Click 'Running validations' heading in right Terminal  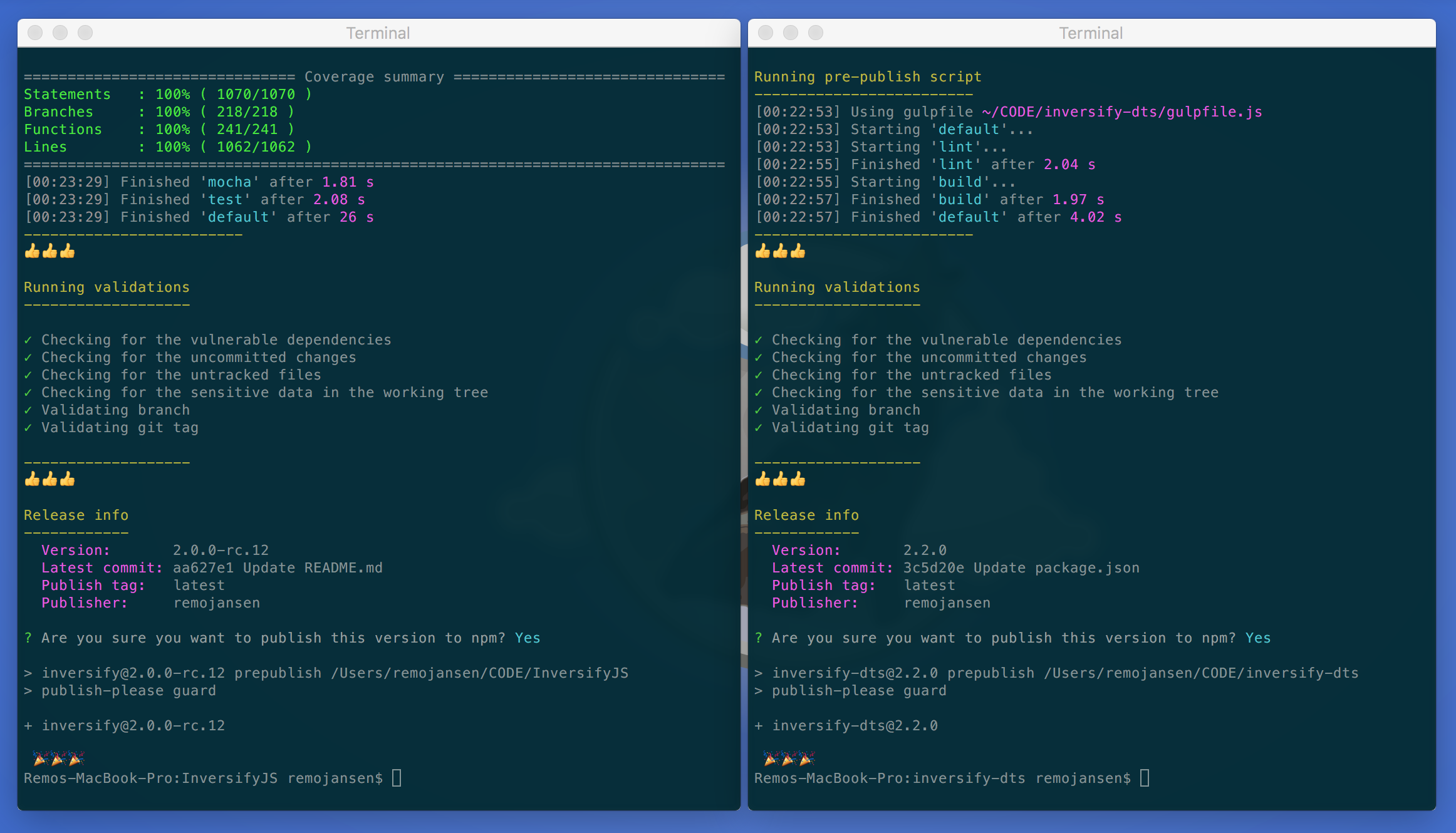tap(837, 287)
